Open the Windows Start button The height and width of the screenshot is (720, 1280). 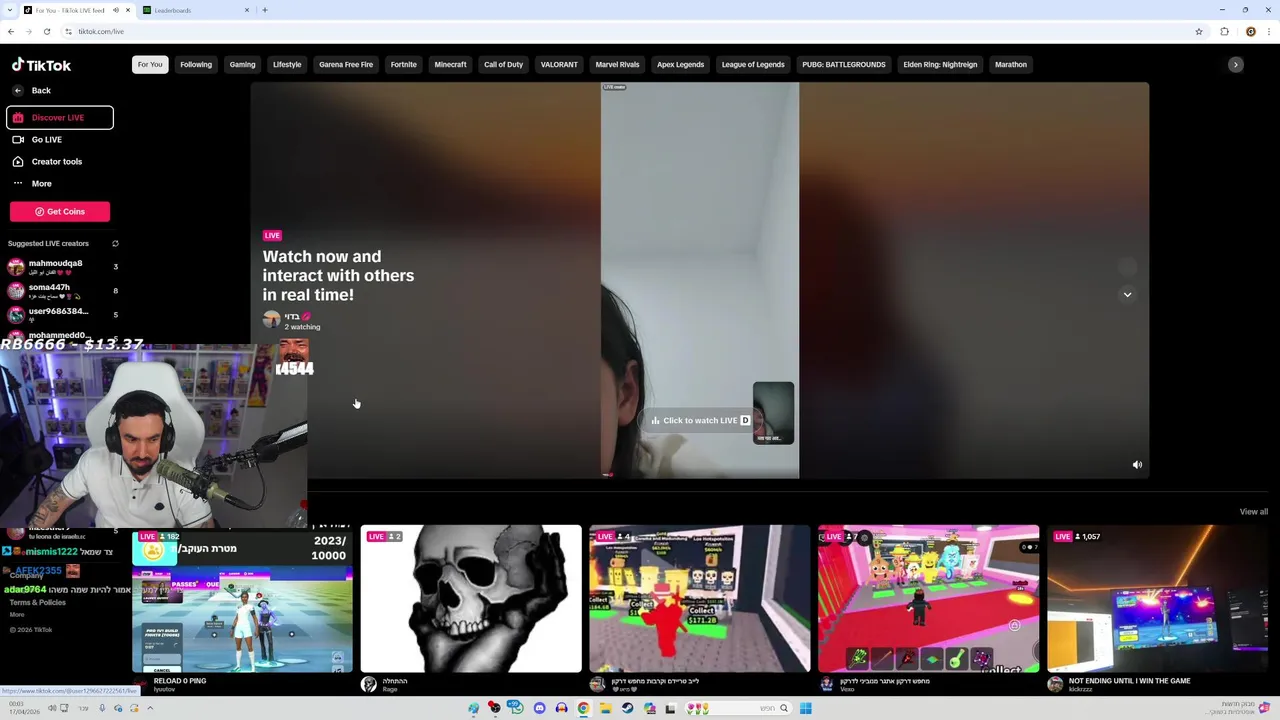click(805, 709)
